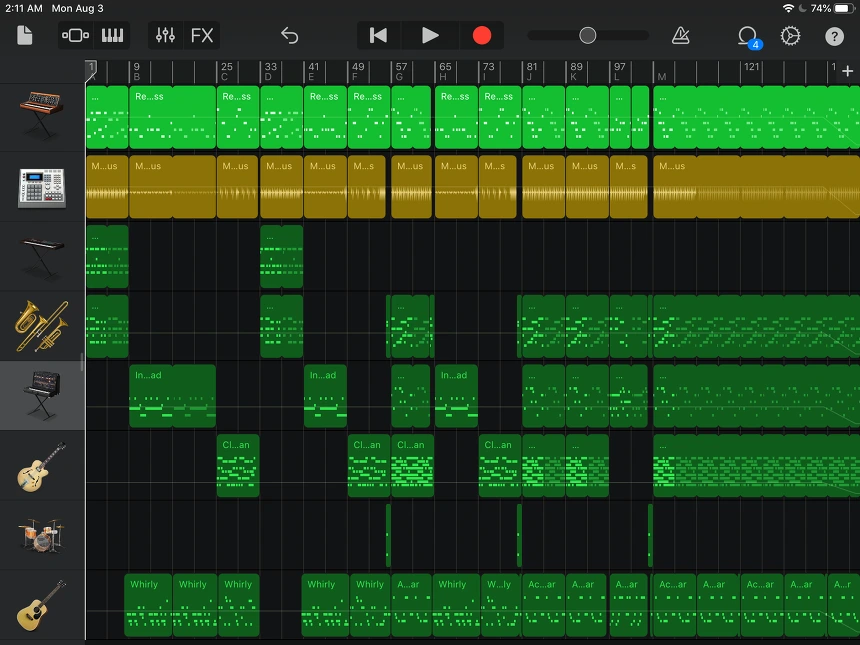
Task: Open song settings gear
Action: [790, 36]
